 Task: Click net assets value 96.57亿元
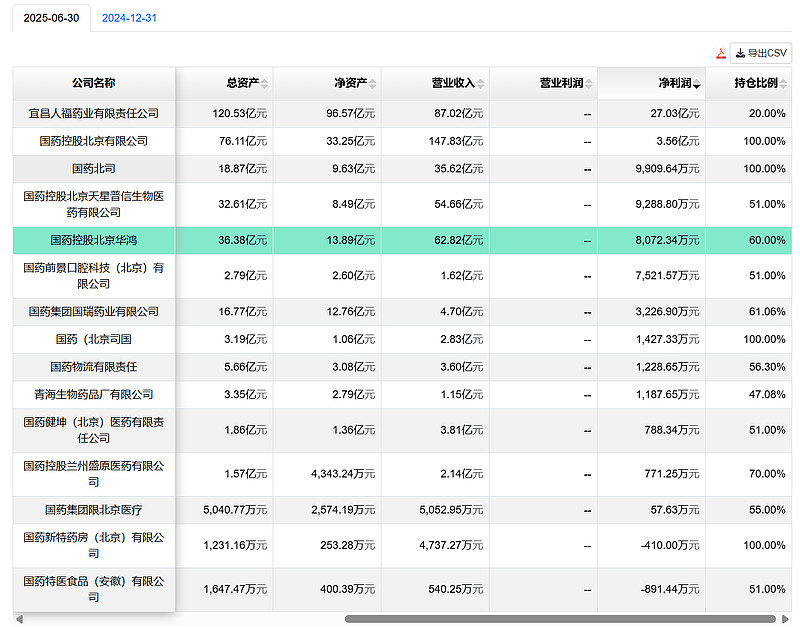click(x=351, y=113)
